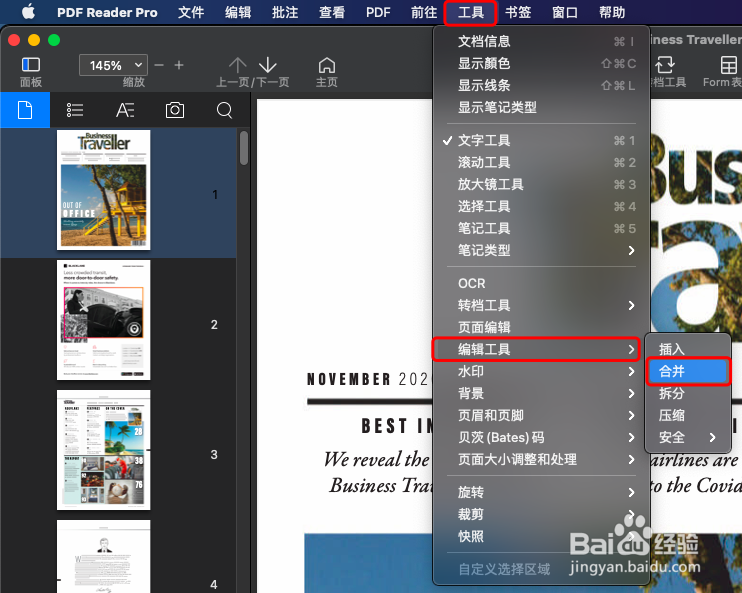
Task: Show the outline list sidebar tab
Action: tap(75, 110)
